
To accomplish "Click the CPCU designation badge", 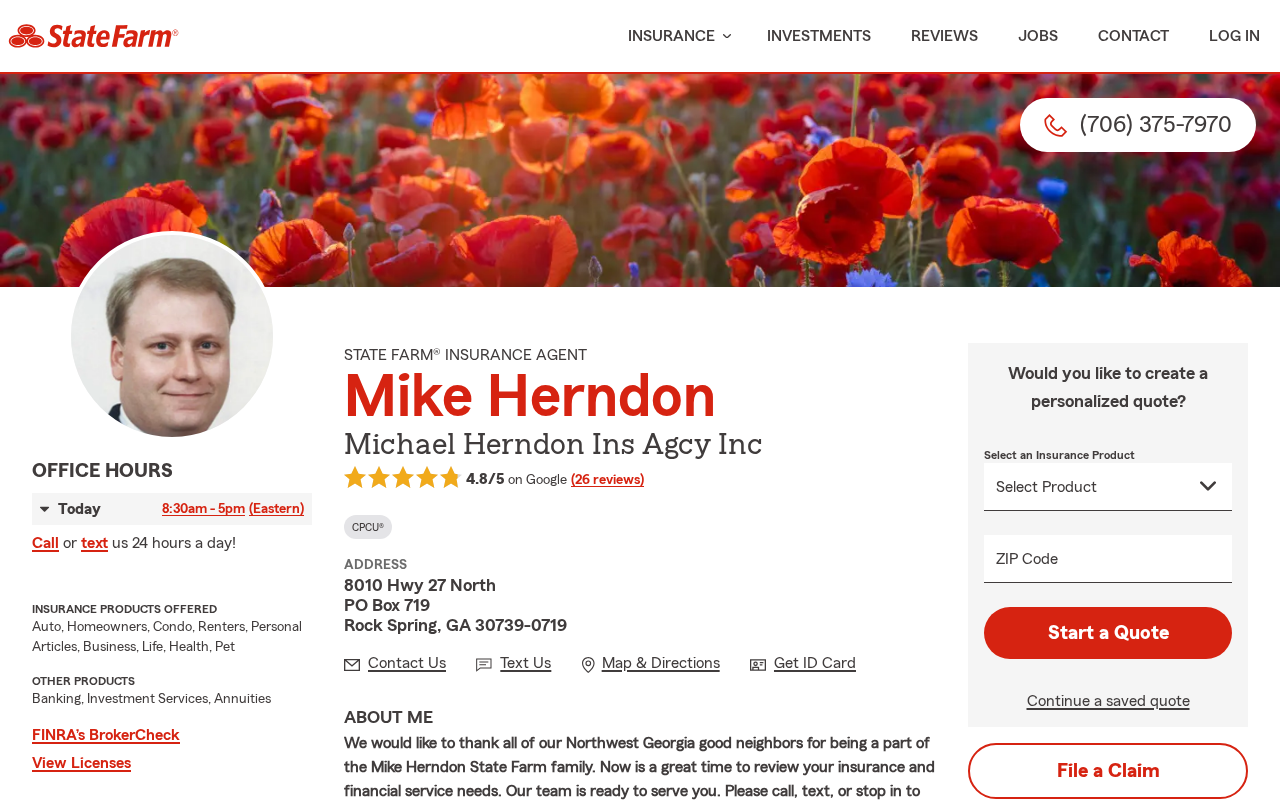I will [x=368, y=527].
